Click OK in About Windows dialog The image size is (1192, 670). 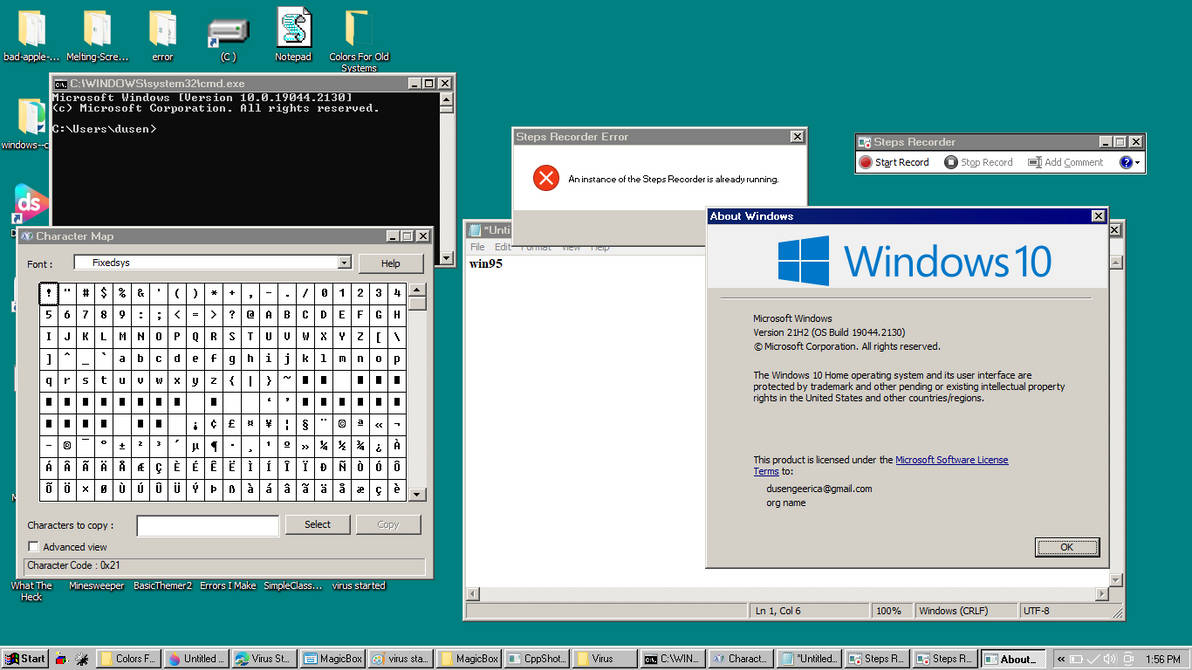[1067, 547]
